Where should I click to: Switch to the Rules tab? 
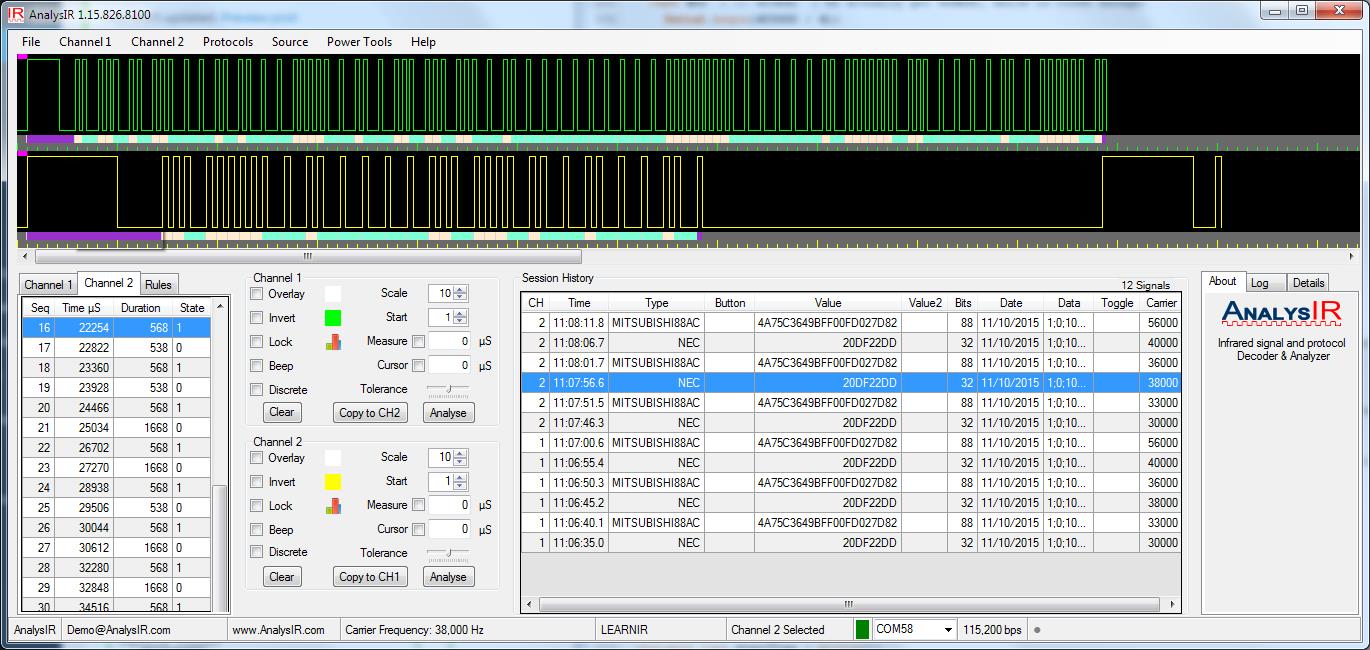[159, 285]
